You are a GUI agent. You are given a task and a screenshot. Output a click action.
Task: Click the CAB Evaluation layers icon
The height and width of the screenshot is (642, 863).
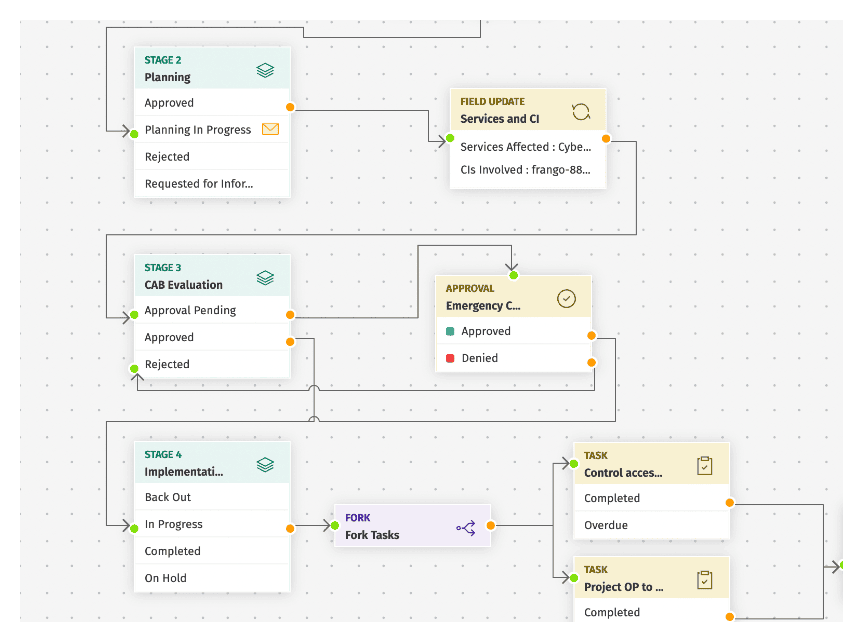tap(265, 277)
